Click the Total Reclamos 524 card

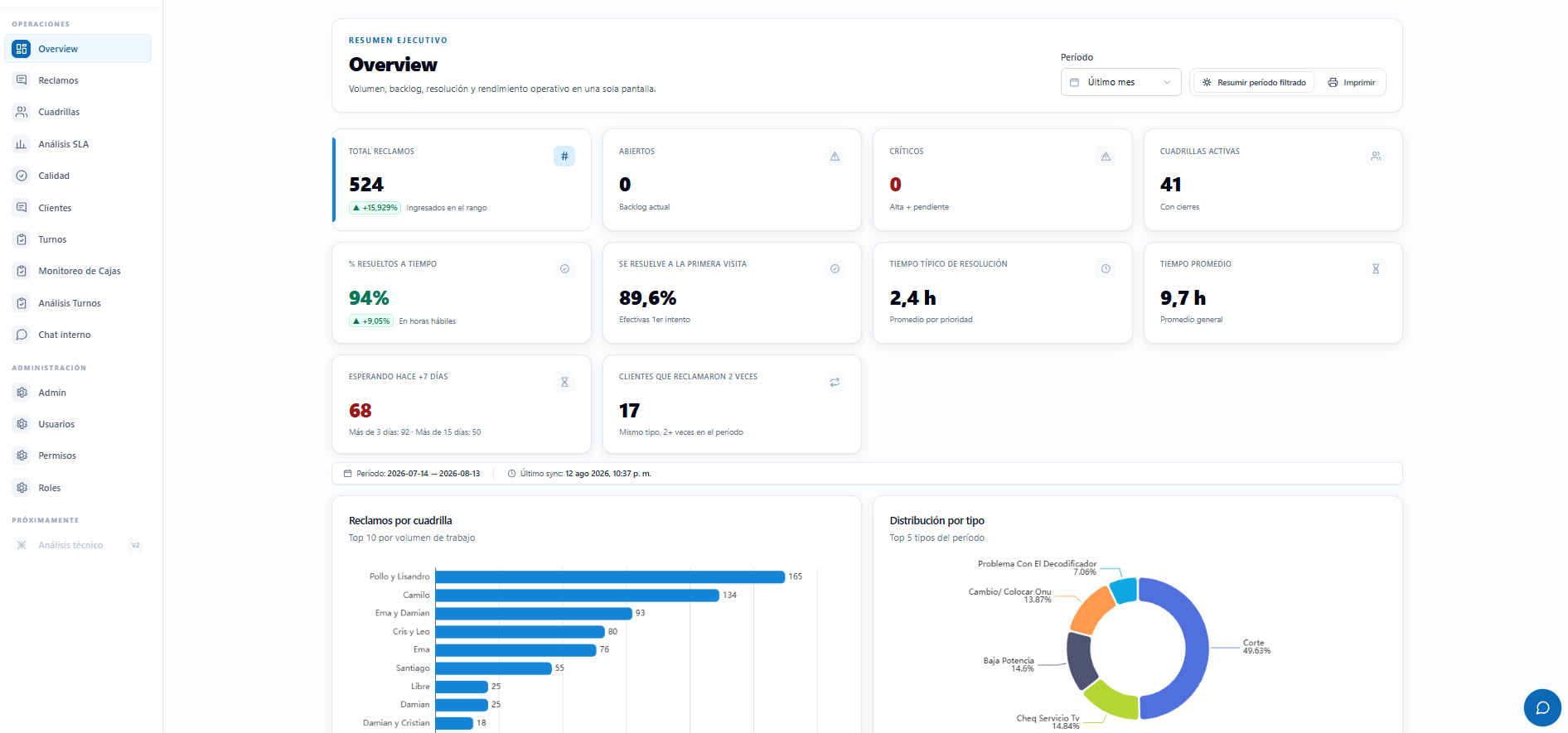click(462, 180)
